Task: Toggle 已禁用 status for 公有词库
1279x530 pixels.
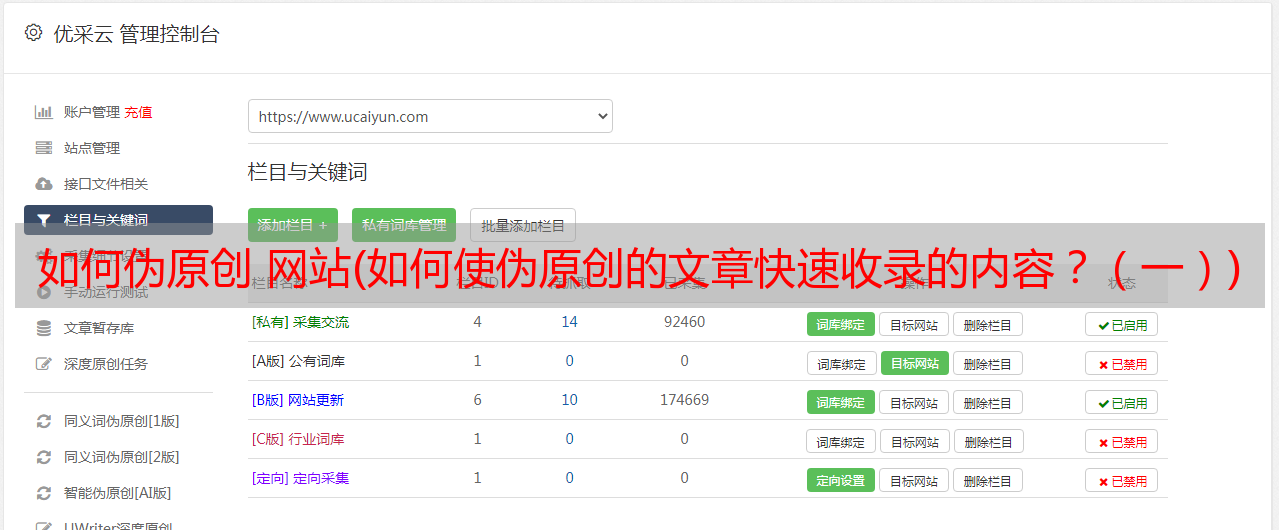Action: pos(1122,363)
